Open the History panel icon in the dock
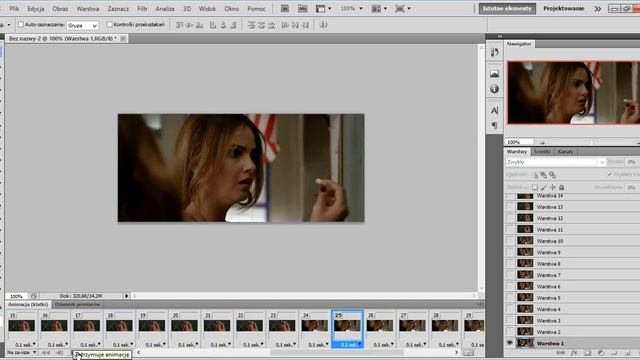 point(494,52)
